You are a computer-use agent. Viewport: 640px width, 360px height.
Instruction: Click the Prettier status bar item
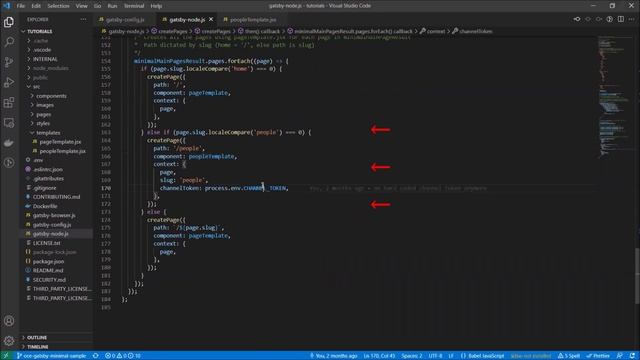(598, 356)
